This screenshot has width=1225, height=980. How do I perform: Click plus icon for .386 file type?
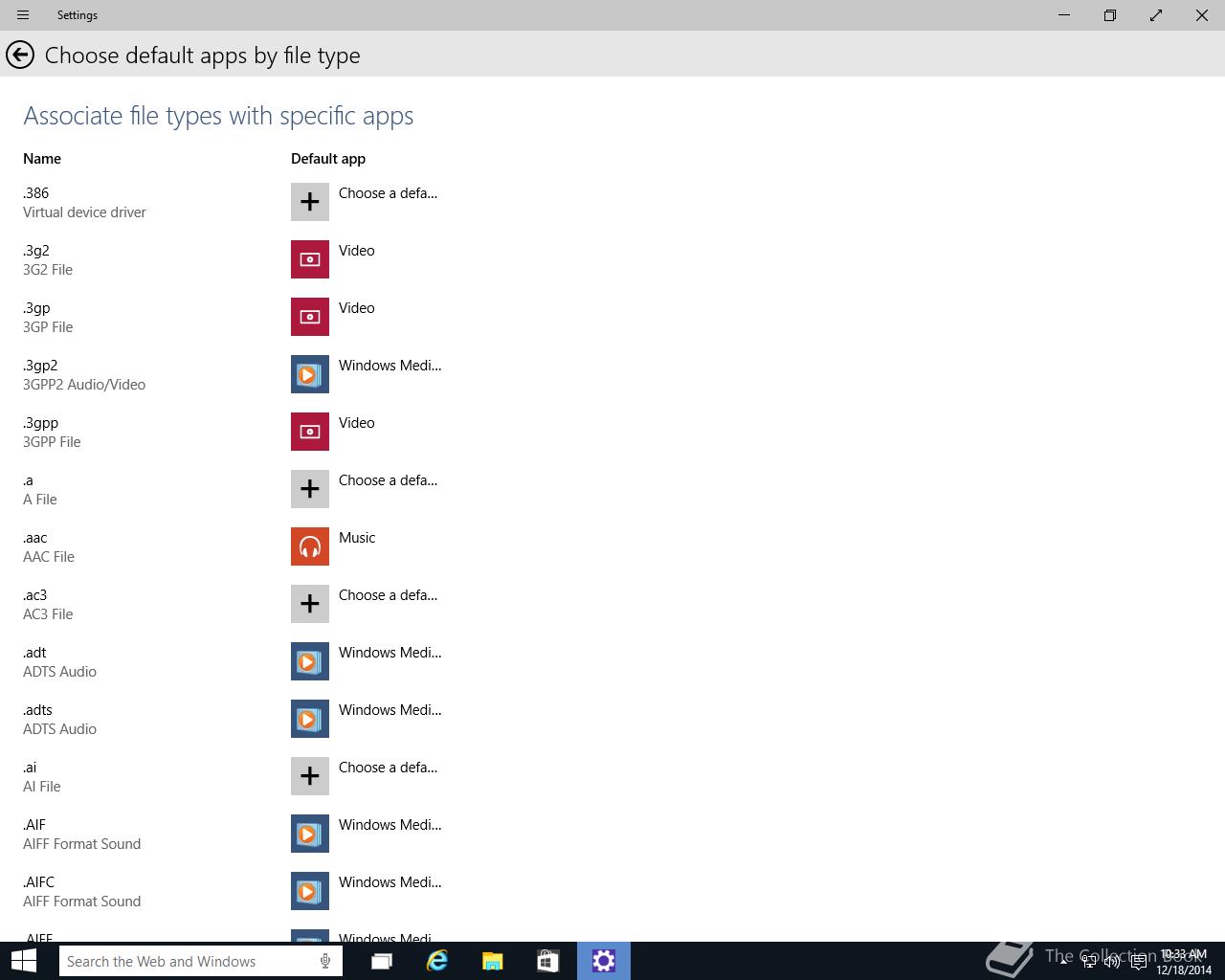click(310, 202)
